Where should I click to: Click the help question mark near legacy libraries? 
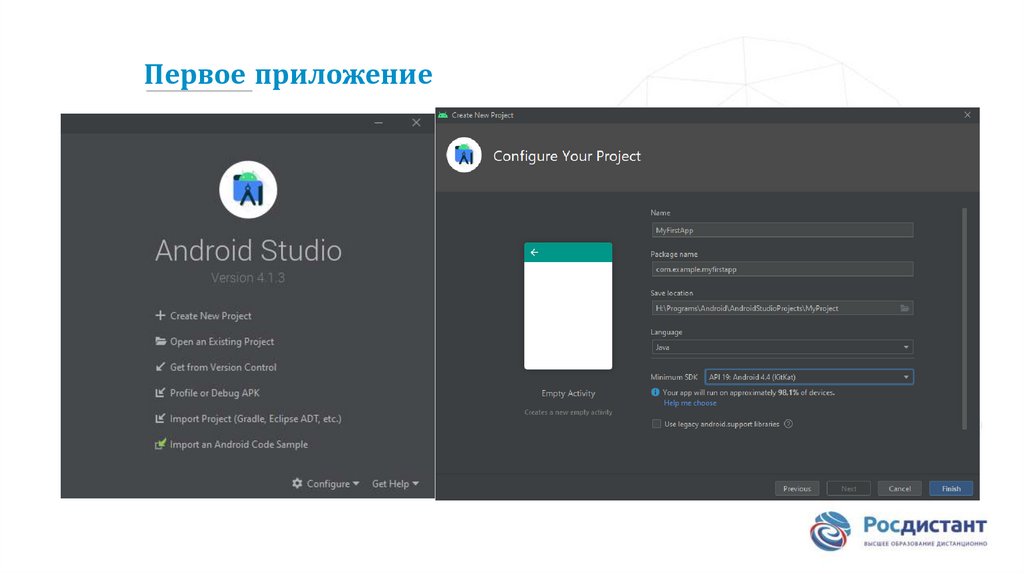click(789, 424)
